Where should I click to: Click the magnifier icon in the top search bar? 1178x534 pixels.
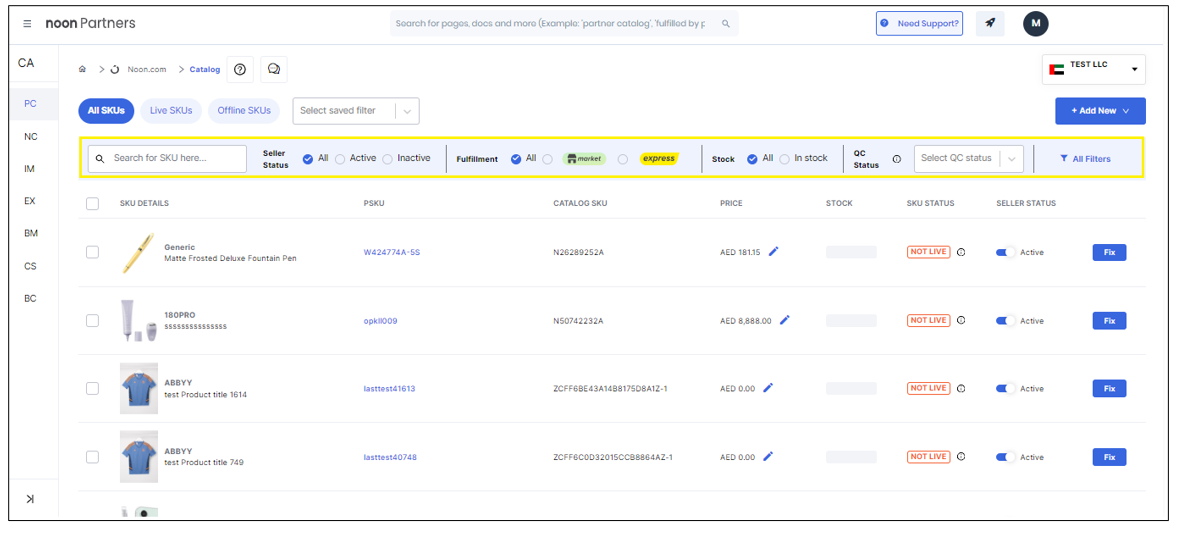tap(726, 23)
